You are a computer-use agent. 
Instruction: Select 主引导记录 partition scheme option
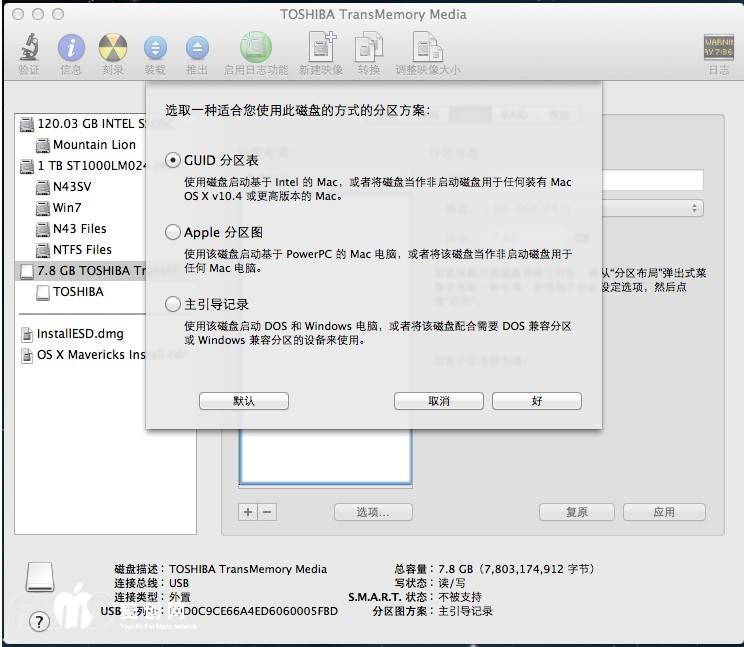pyautogui.click(x=173, y=304)
